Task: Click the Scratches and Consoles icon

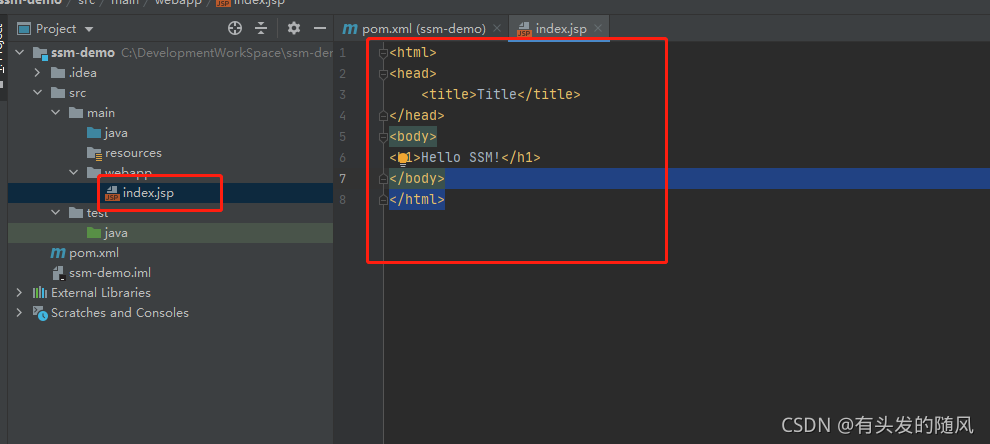Action: click(40, 313)
